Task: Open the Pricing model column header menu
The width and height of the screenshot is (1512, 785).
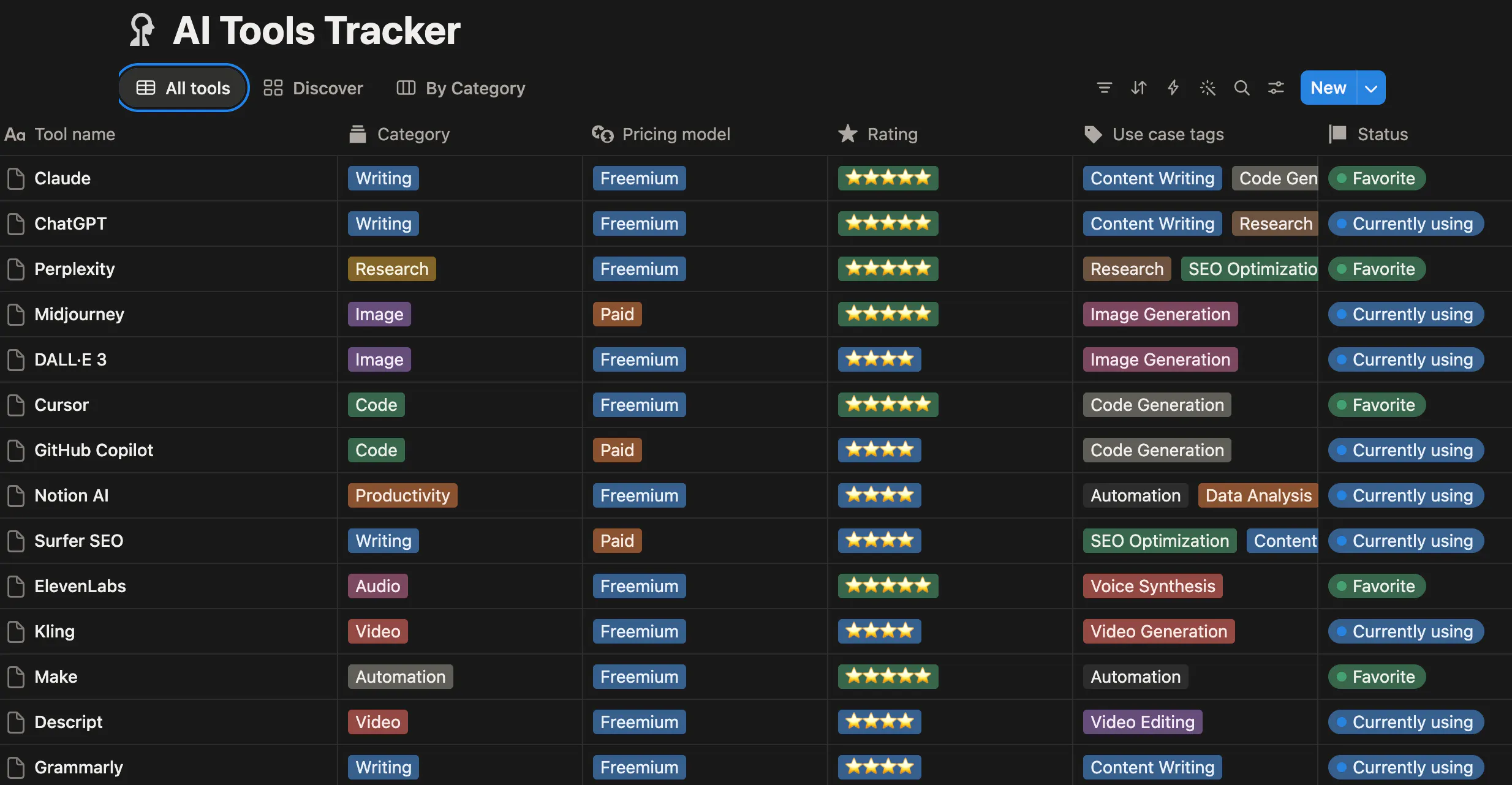Action: click(x=661, y=134)
